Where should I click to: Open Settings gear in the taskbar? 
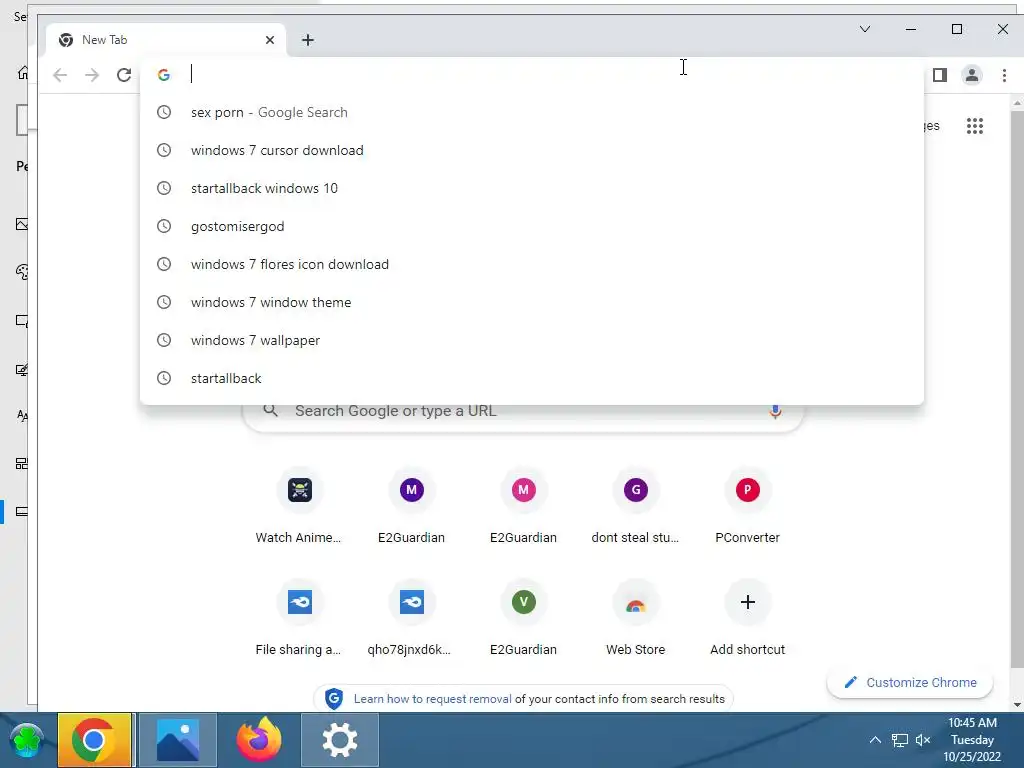(340, 741)
